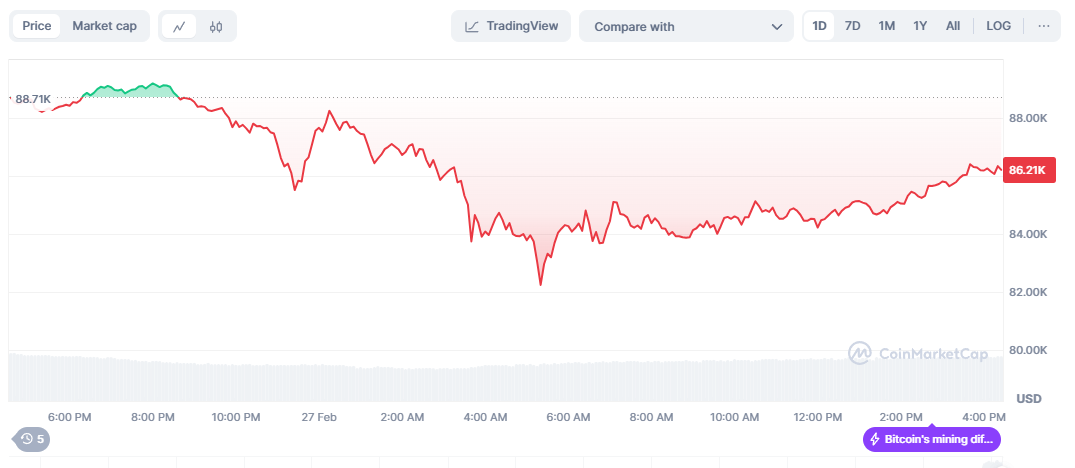
Task: Open Bitcoin's mining difficulty event tag
Action: [x=932, y=439]
